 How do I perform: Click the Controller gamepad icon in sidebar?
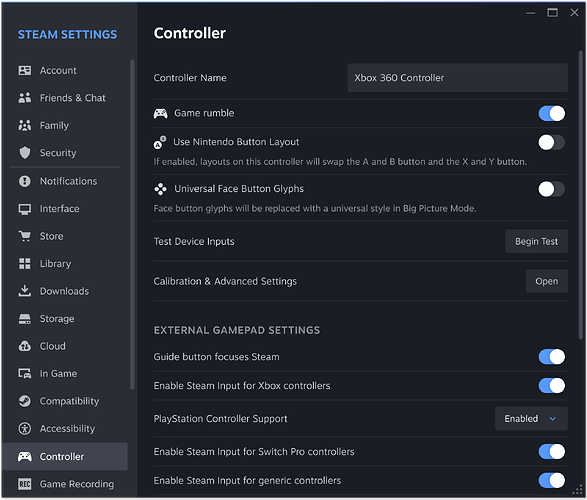(25, 457)
